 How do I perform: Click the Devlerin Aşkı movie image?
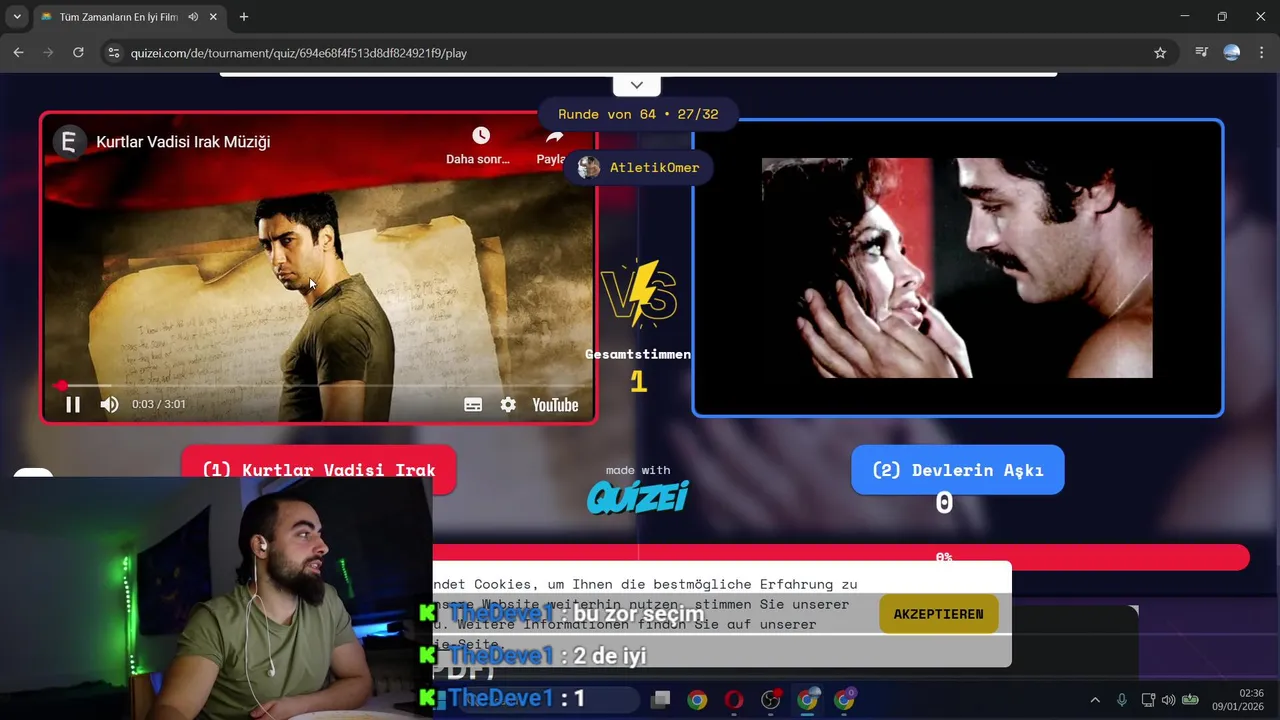[x=957, y=268]
